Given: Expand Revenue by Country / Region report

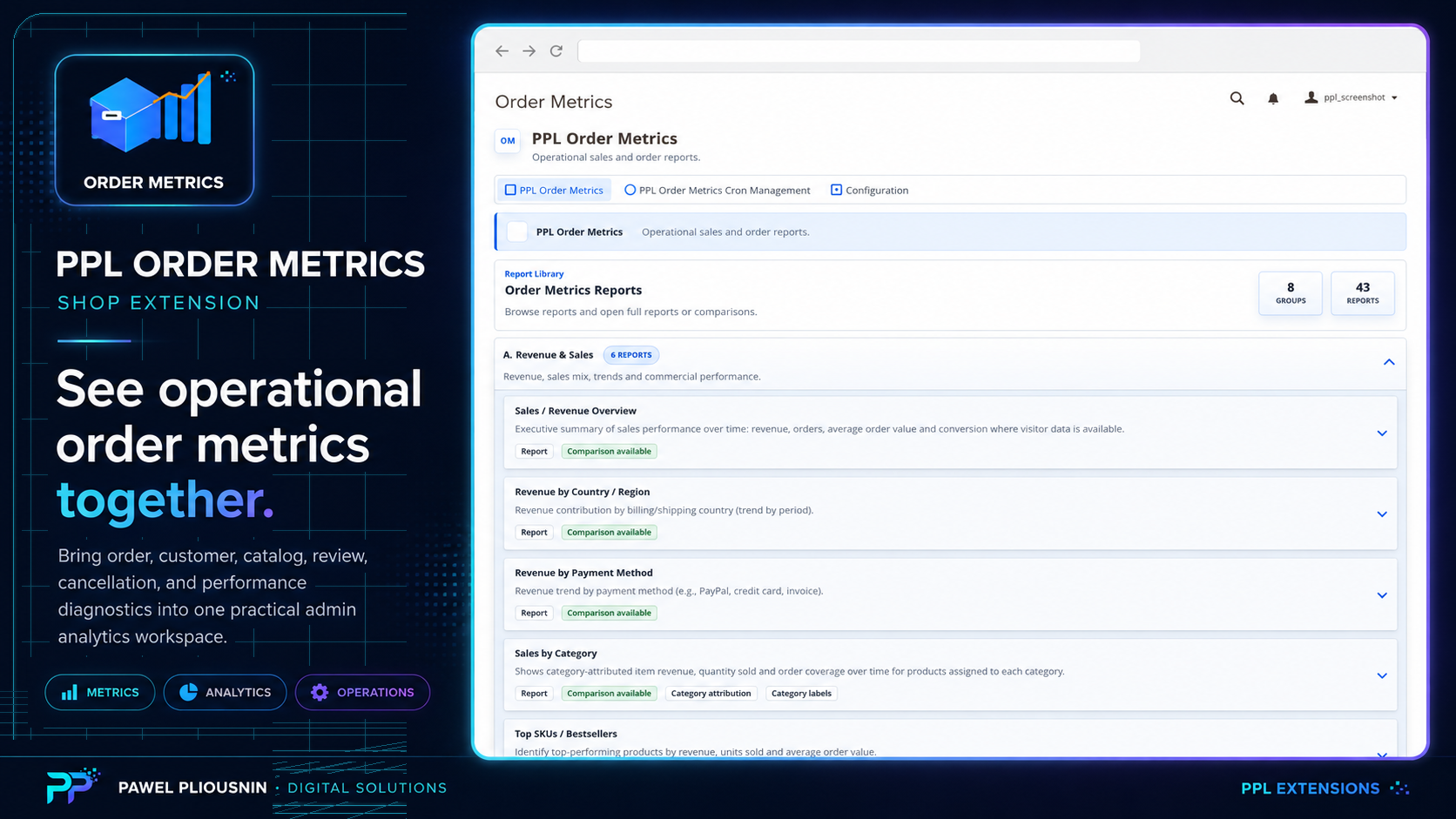Looking at the screenshot, I should 1382,514.
